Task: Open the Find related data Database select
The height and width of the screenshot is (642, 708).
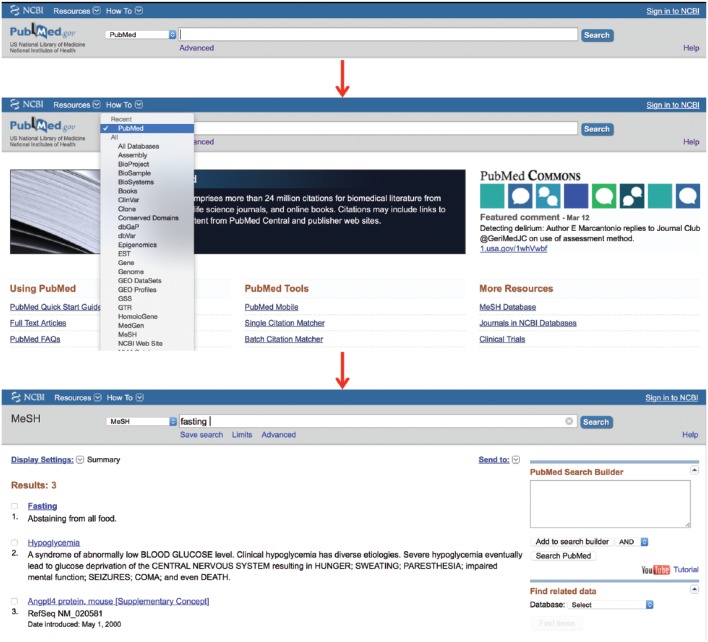Action: 610,605
